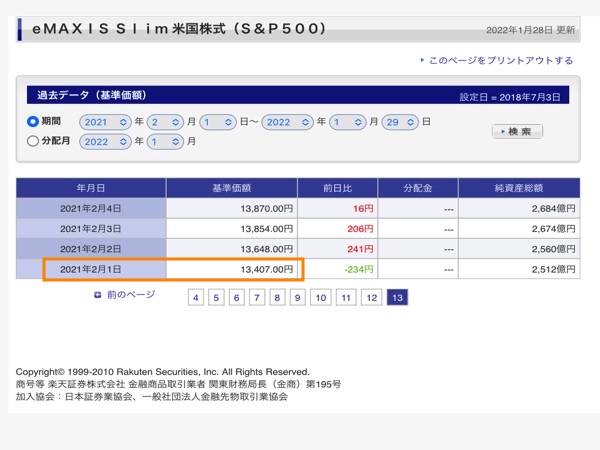The width and height of the screenshot is (600, 450).
Task: Open page 10 of past data
Action: 320,297
